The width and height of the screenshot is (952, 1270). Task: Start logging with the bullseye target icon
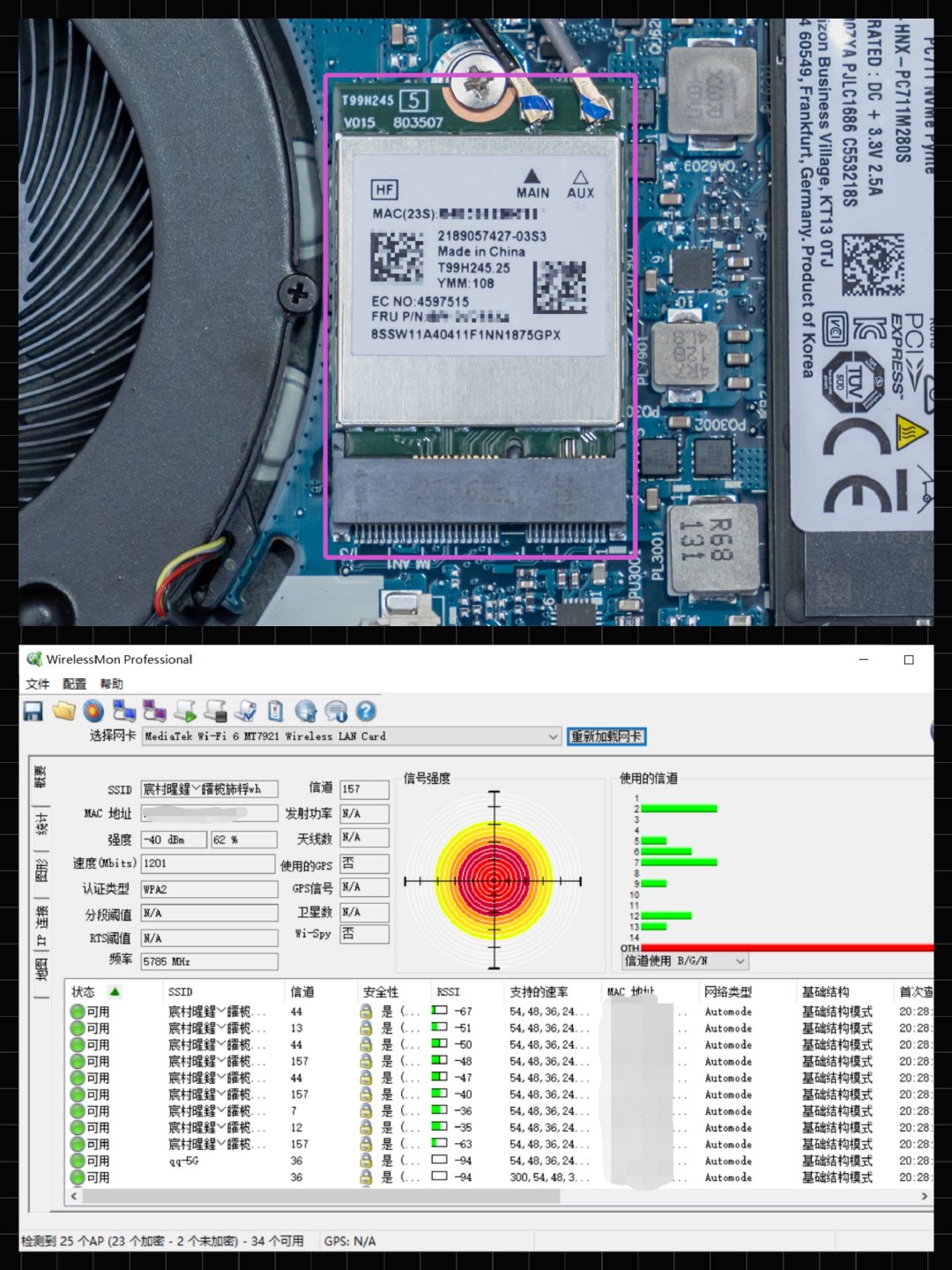pos(93,712)
